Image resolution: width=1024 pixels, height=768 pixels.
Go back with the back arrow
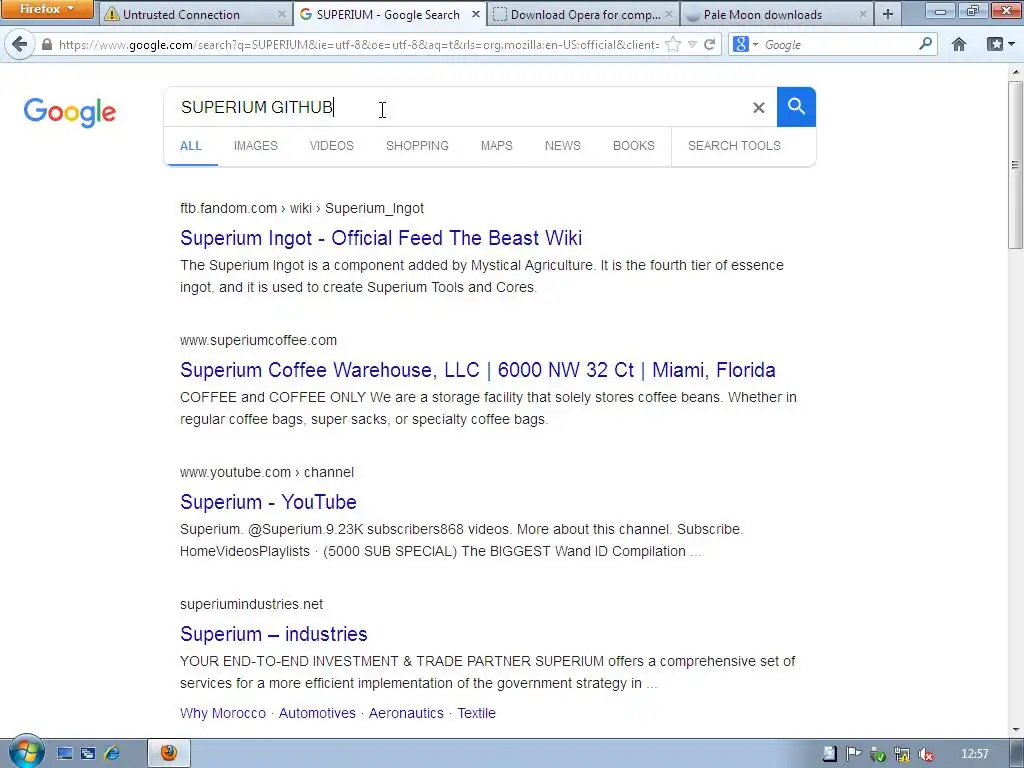pos(20,44)
